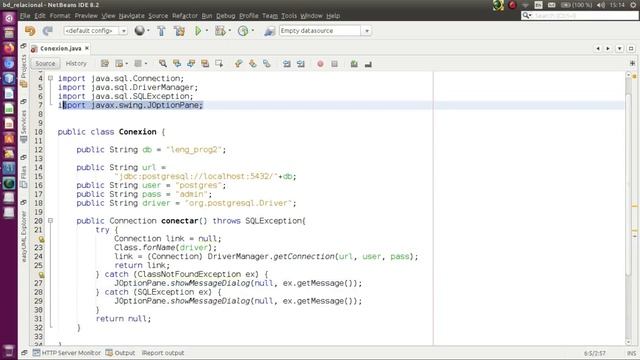The height and width of the screenshot is (360, 640).
Task: Open iReport output window
Action: pos(163,353)
